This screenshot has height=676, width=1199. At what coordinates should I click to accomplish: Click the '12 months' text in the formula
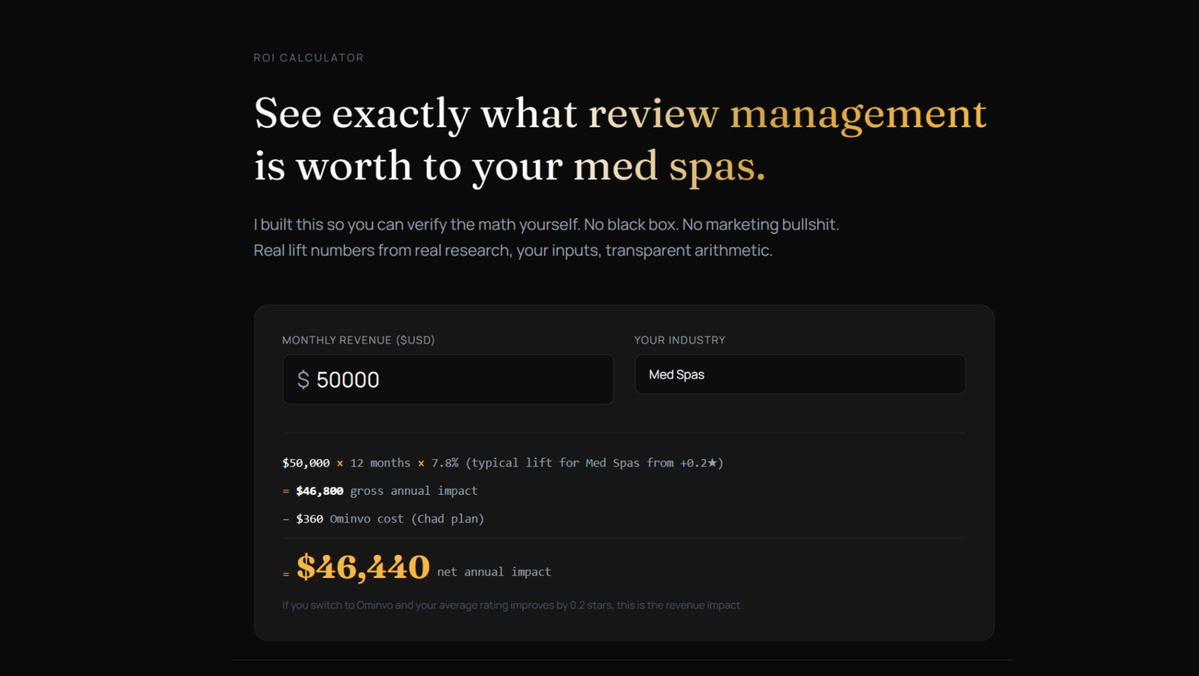(x=380, y=463)
